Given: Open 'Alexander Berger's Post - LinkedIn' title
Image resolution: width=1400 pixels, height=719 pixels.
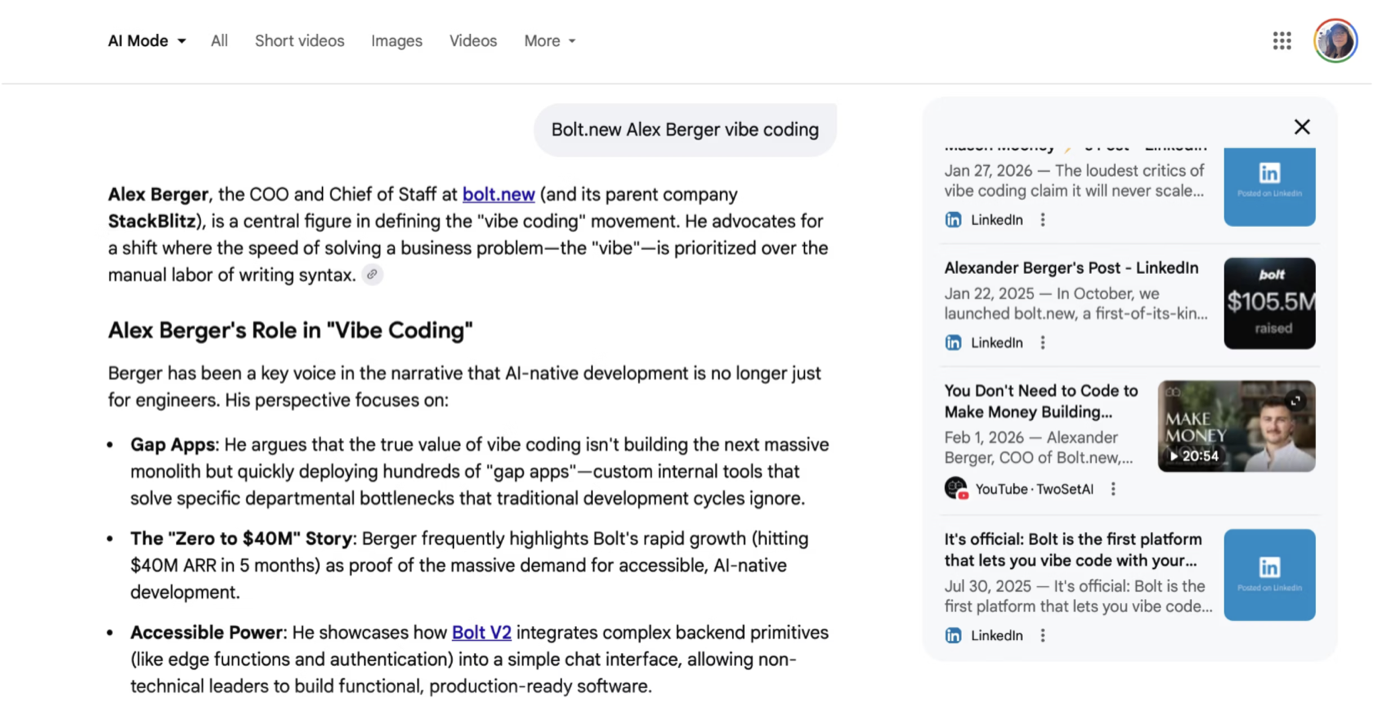Looking at the screenshot, I should (1071, 268).
